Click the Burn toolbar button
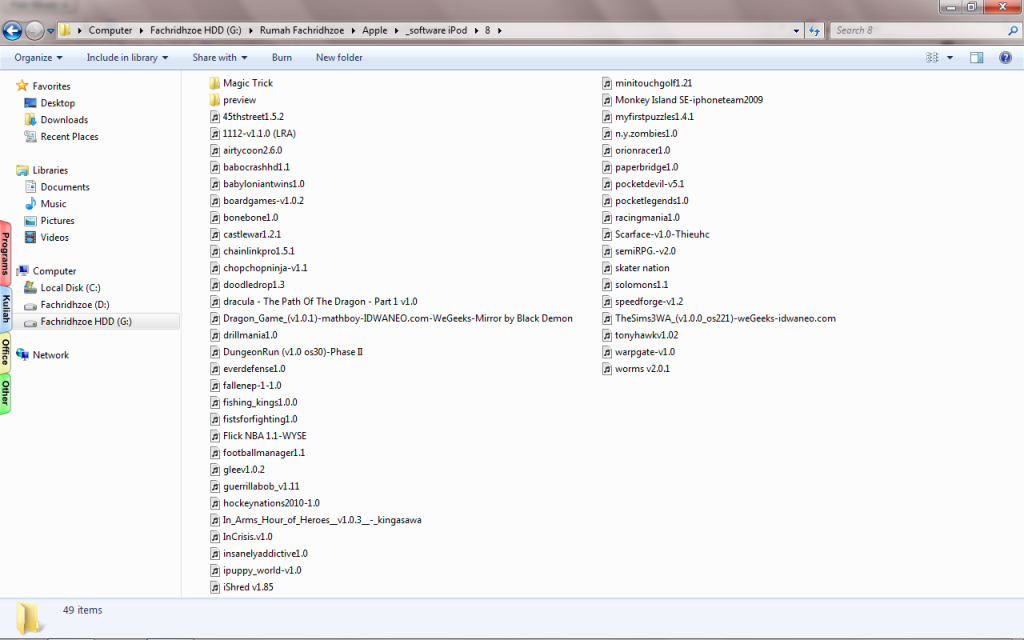Viewport: 1024px width, 640px height. point(282,57)
